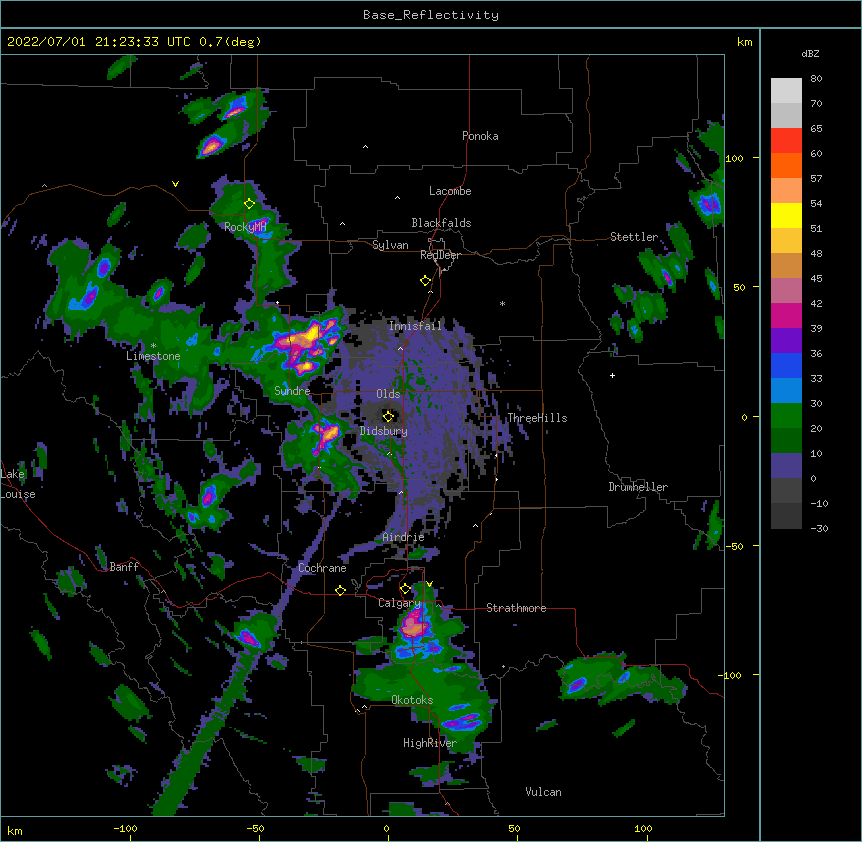The width and height of the screenshot is (862, 842).
Task: Click the yellow marker near RockyMH
Action: (249, 204)
